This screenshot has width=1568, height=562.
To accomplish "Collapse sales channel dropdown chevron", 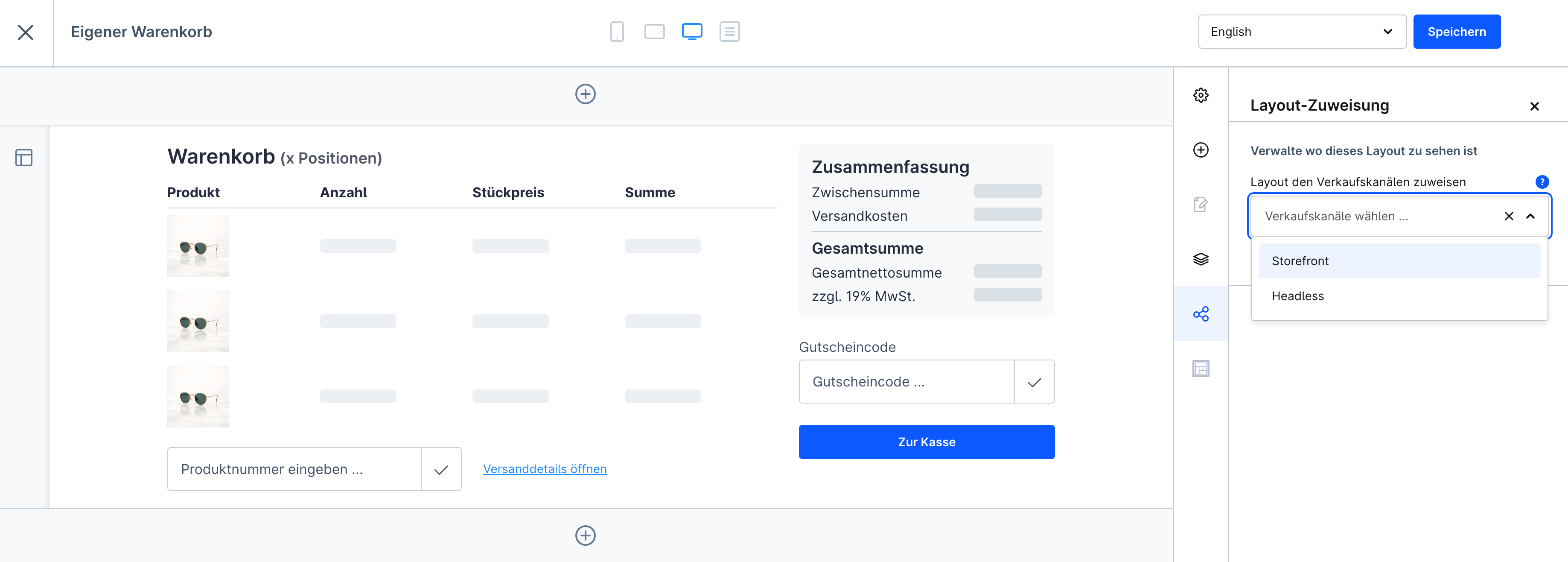I will click(1530, 216).
